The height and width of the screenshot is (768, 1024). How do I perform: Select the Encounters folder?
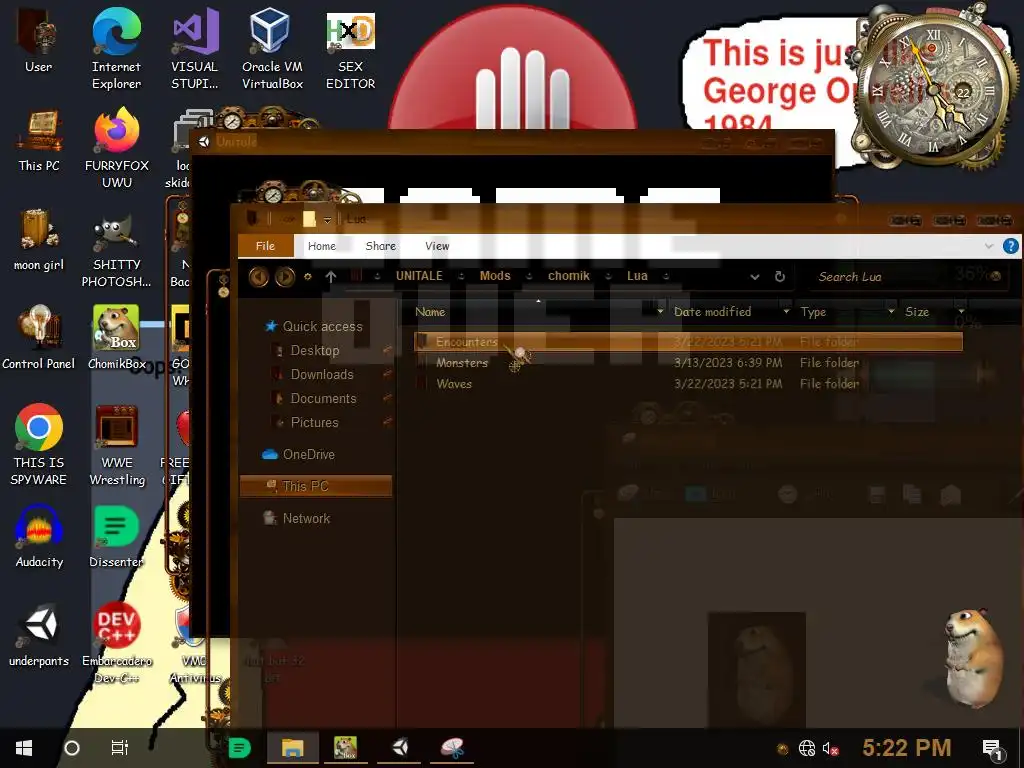click(x=688, y=342)
